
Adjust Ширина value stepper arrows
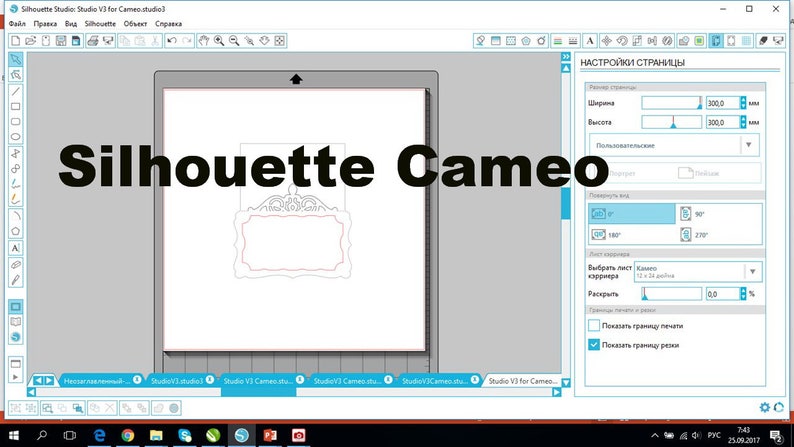pos(743,103)
